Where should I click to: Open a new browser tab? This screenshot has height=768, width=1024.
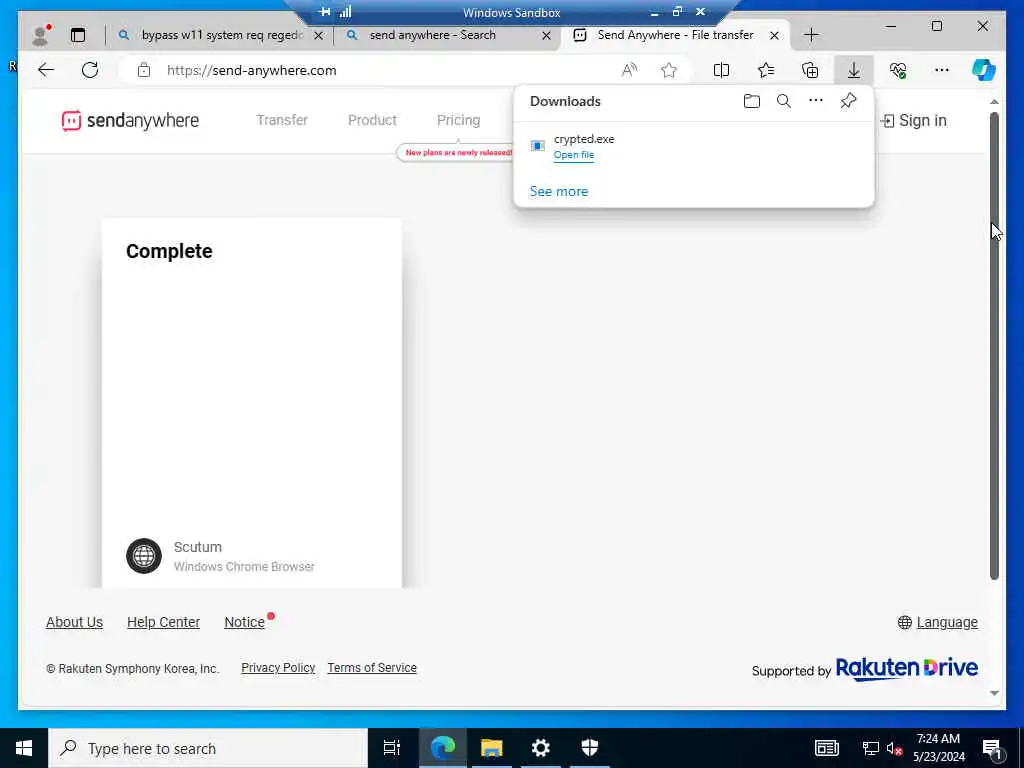[x=811, y=35]
